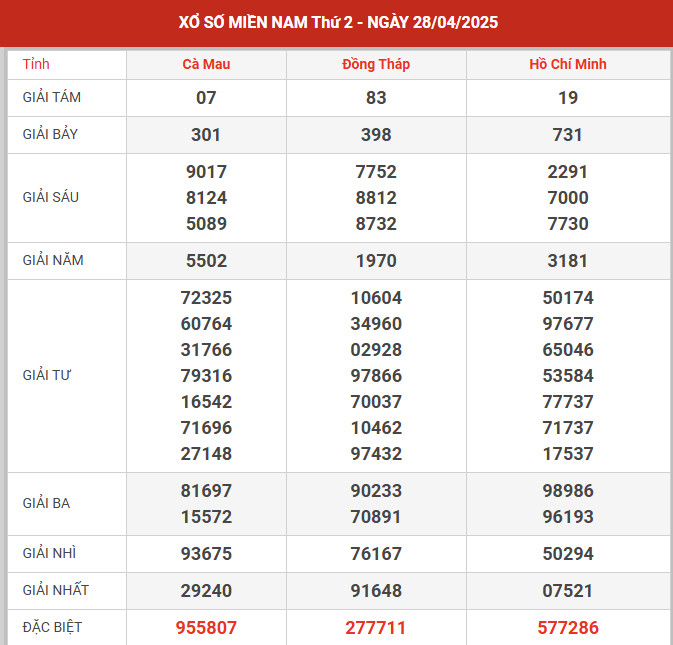This screenshot has width=673, height=645.
Task: Click fourth prize number 02928
Action: tap(376, 350)
